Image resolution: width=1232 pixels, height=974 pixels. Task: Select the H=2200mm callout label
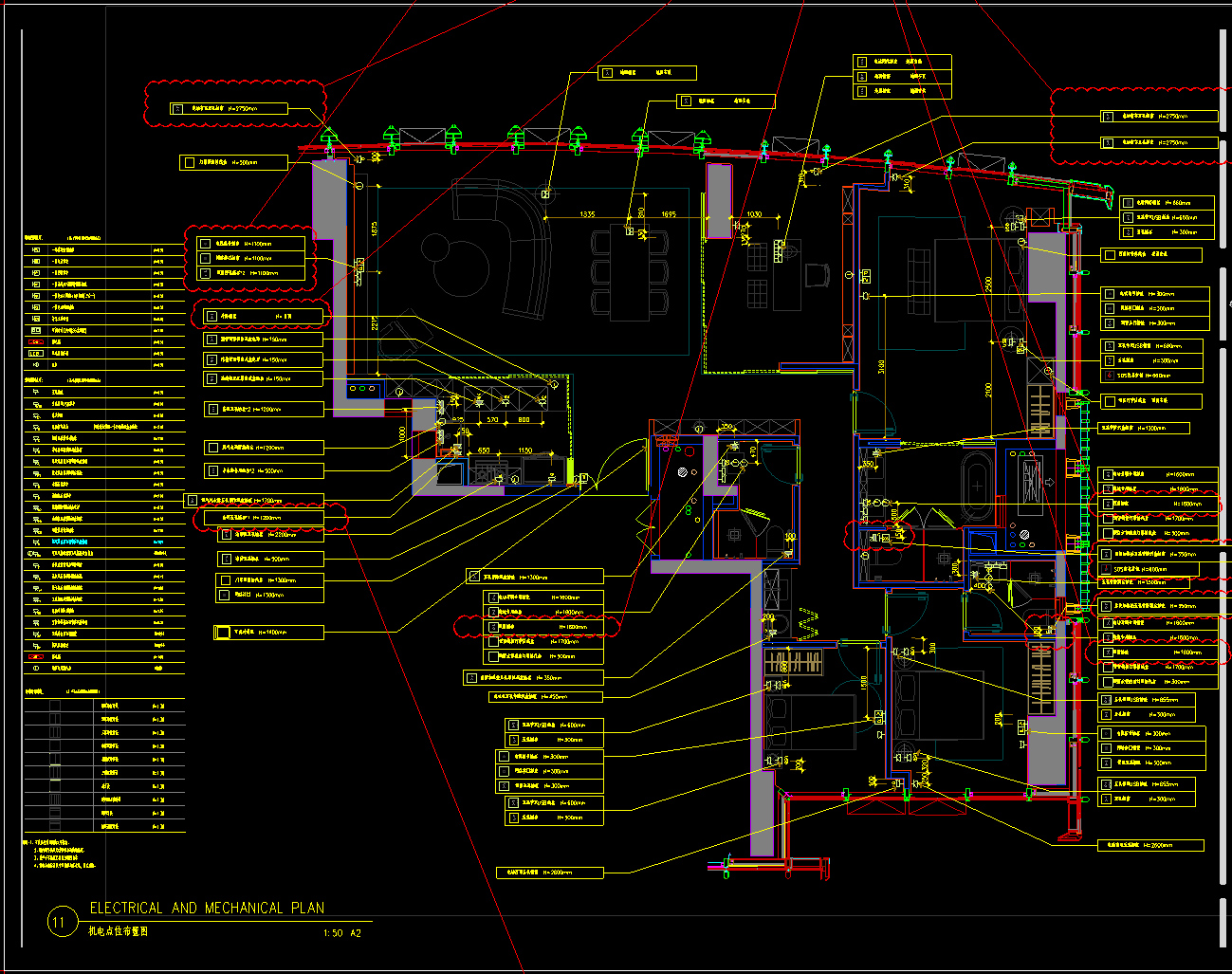271,534
